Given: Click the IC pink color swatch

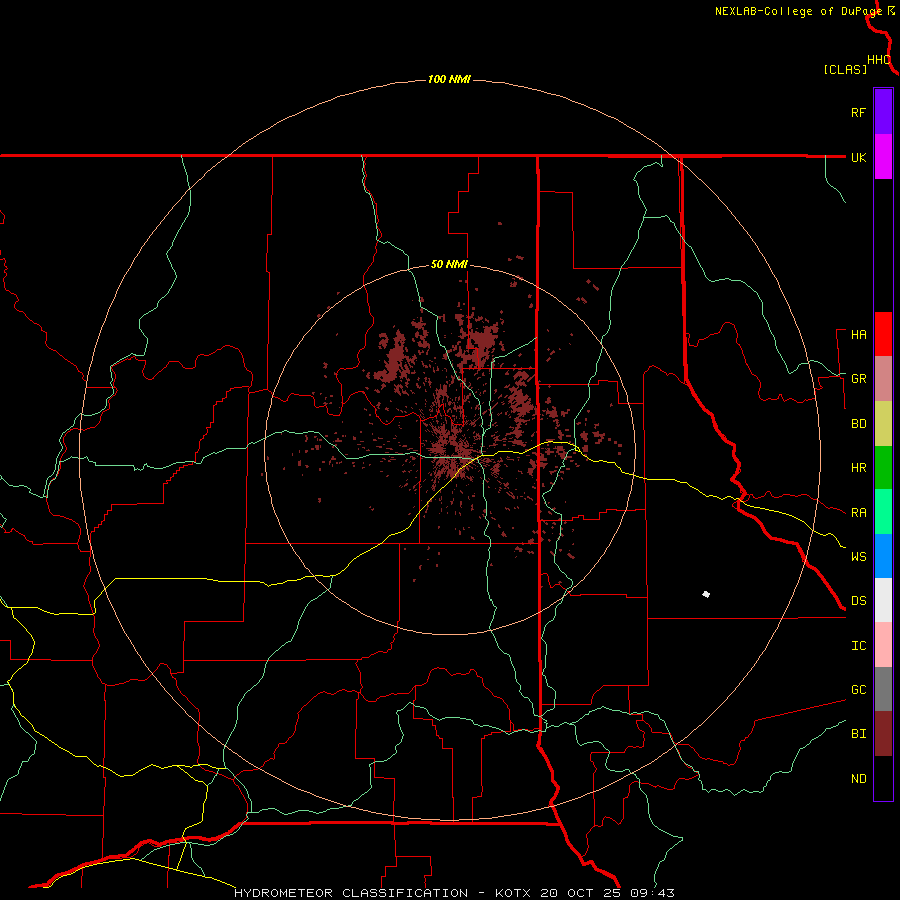Looking at the screenshot, I should point(883,645).
